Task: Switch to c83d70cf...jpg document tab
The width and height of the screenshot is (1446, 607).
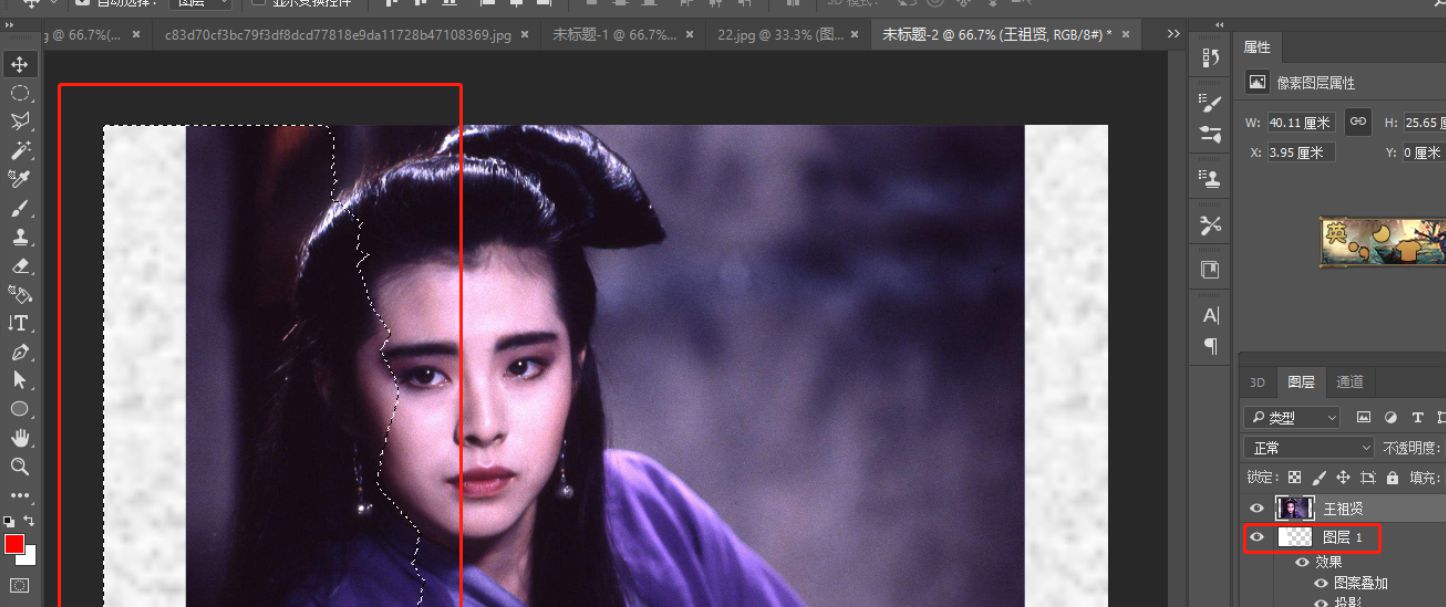Action: pos(338,34)
